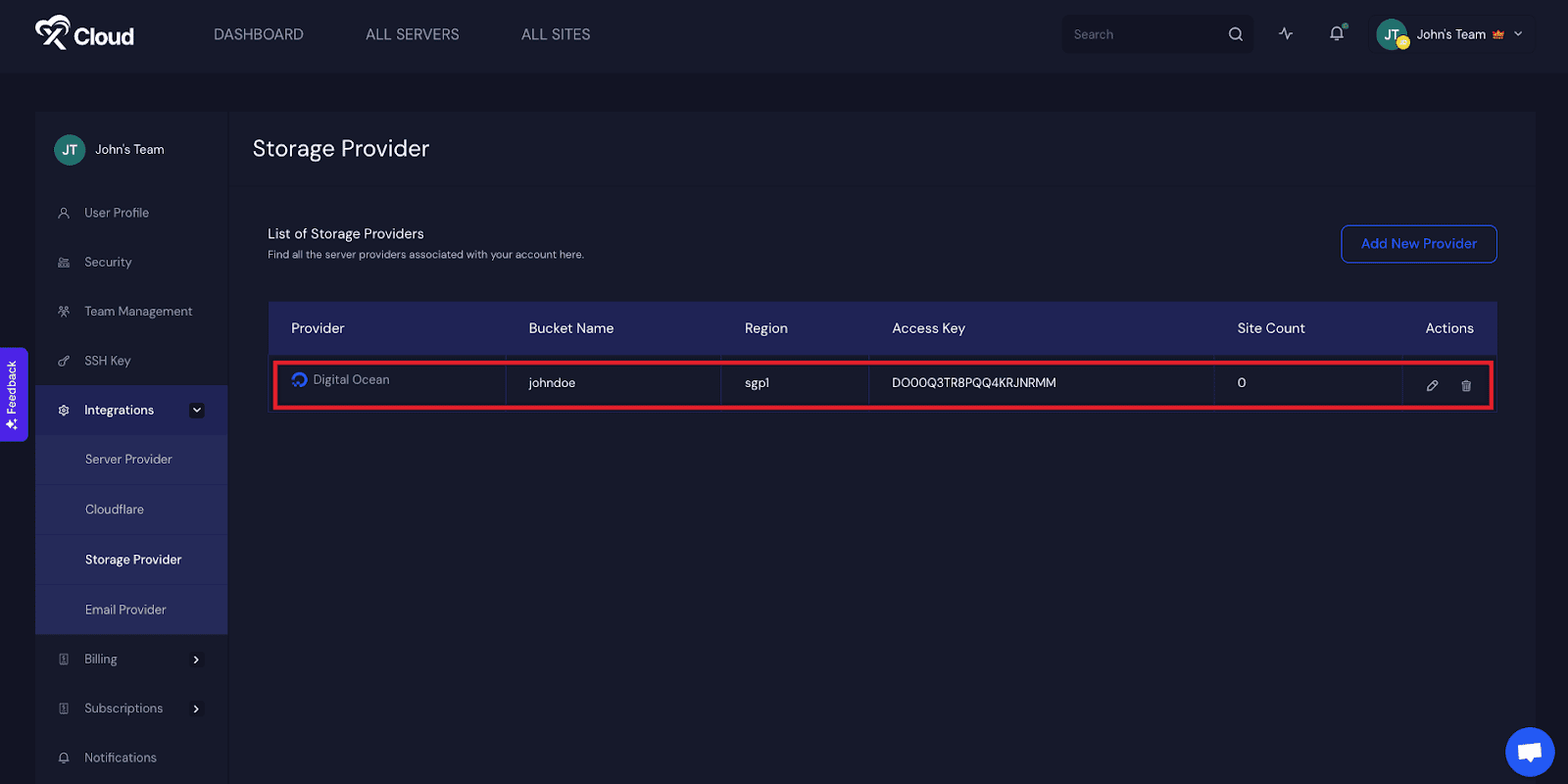The height and width of the screenshot is (784, 1568).
Task: Click the xCloud logo
Action: click(85, 34)
